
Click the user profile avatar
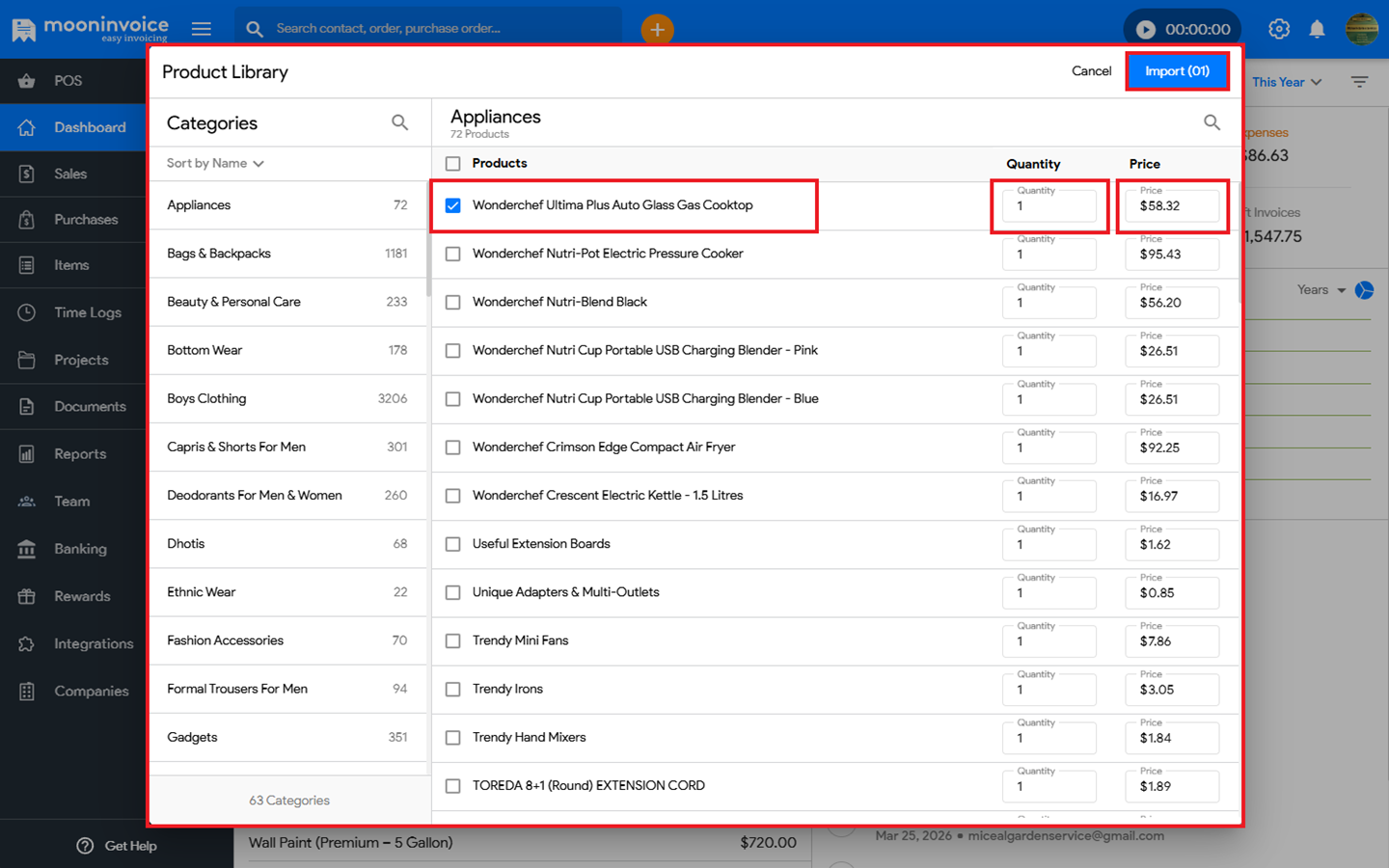click(x=1361, y=29)
